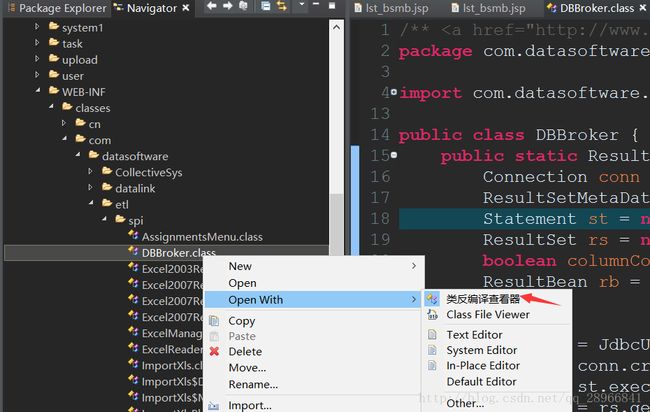Screen dimensions: 650x412
Task: Click the Import icon in context menu
Action: pyautogui.click(x=213, y=406)
